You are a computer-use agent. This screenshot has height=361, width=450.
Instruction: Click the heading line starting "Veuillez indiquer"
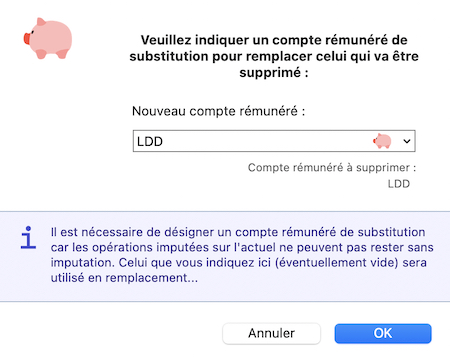pyautogui.click(x=274, y=40)
